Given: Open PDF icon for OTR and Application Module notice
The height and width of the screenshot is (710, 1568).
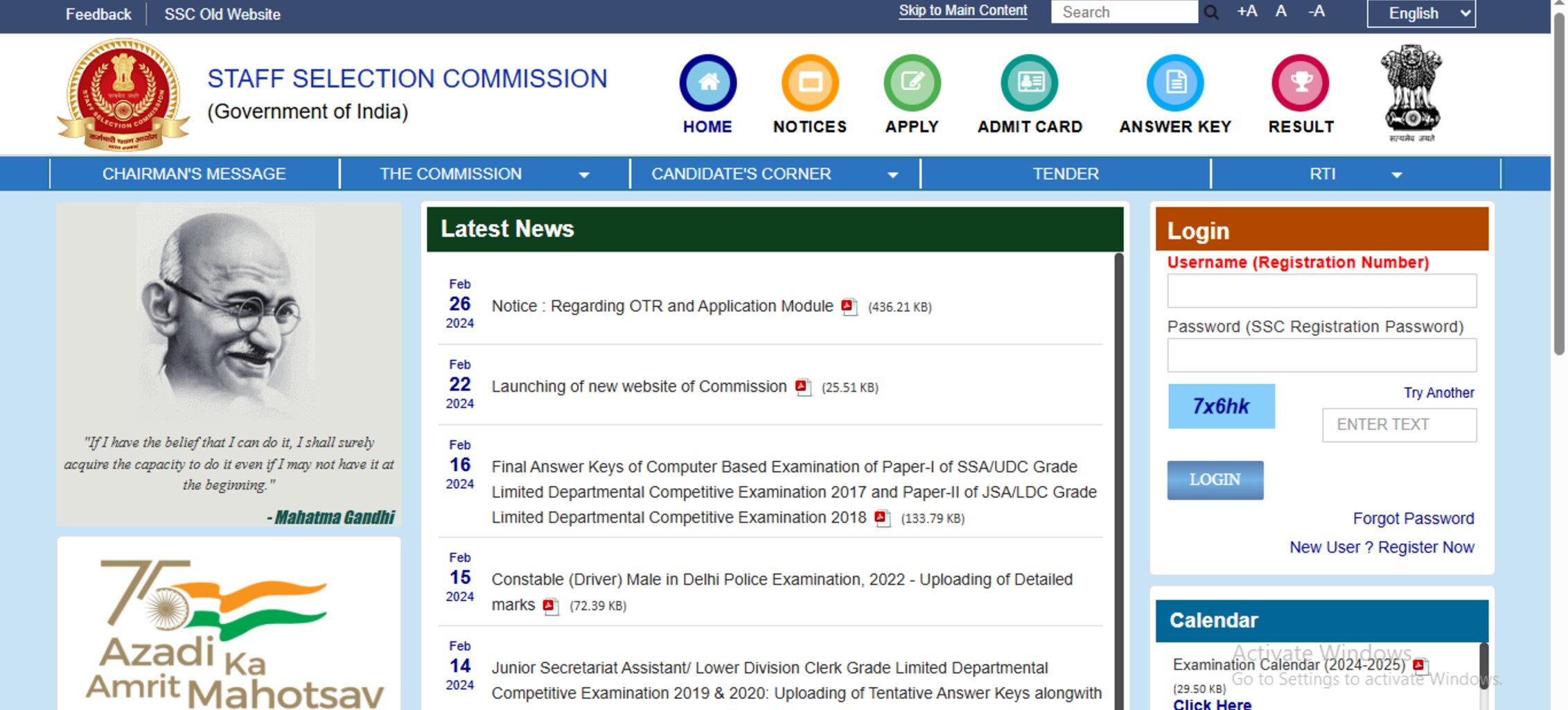Looking at the screenshot, I should tap(849, 306).
